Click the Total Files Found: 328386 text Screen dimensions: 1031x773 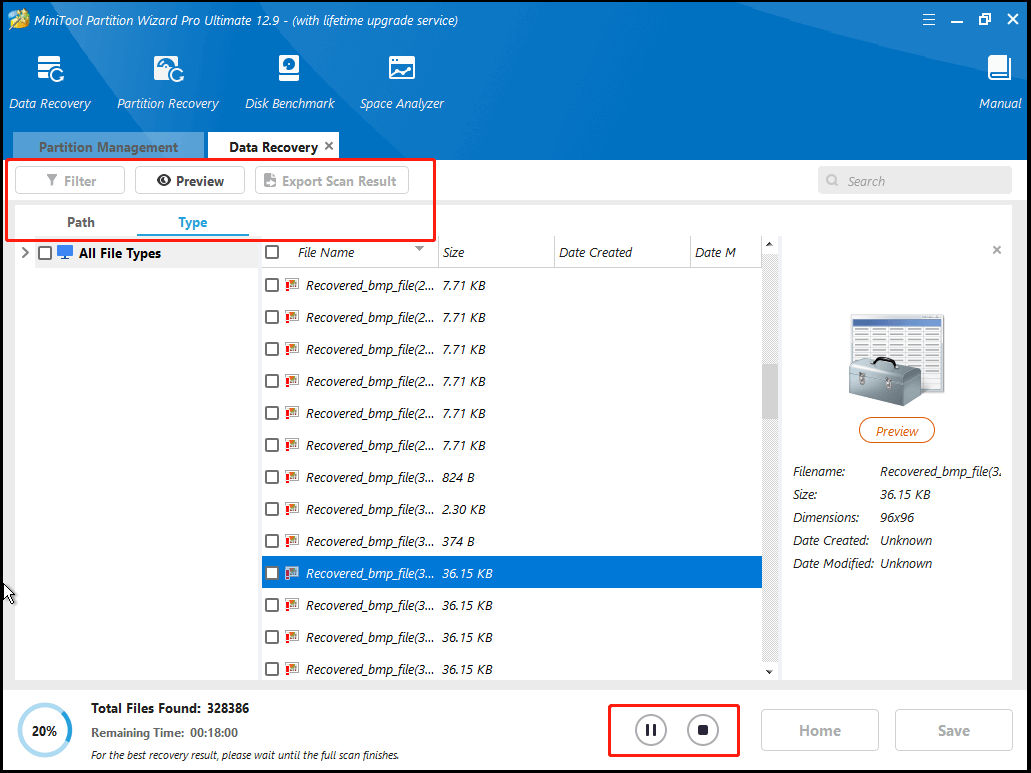pyautogui.click(x=170, y=708)
